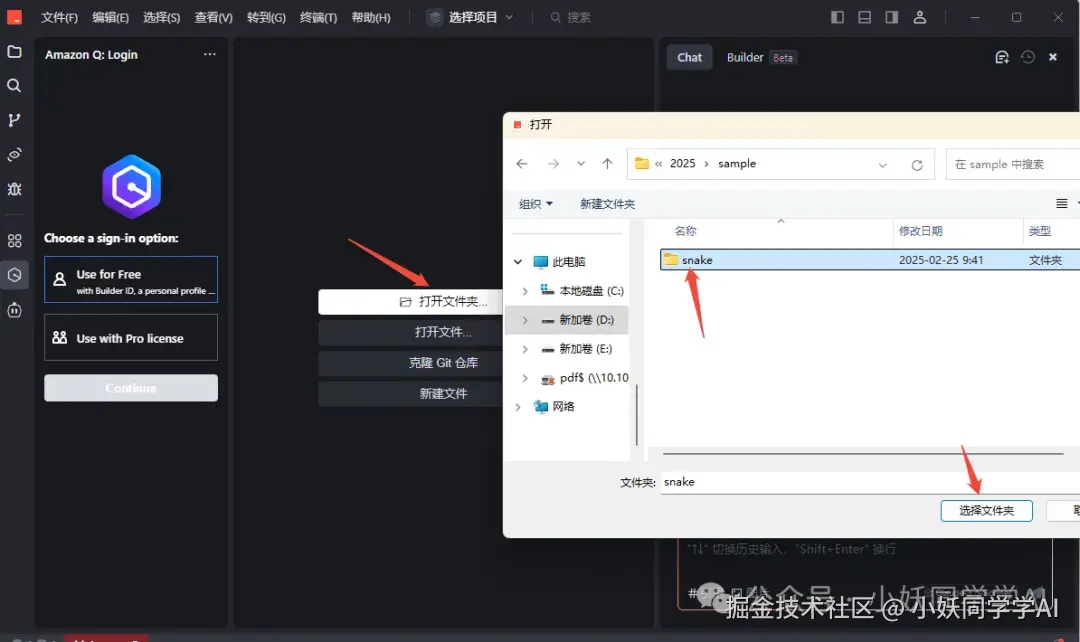The image size is (1080, 642).
Task: Expand 新加卷 (D:) drive node
Action: pos(525,320)
